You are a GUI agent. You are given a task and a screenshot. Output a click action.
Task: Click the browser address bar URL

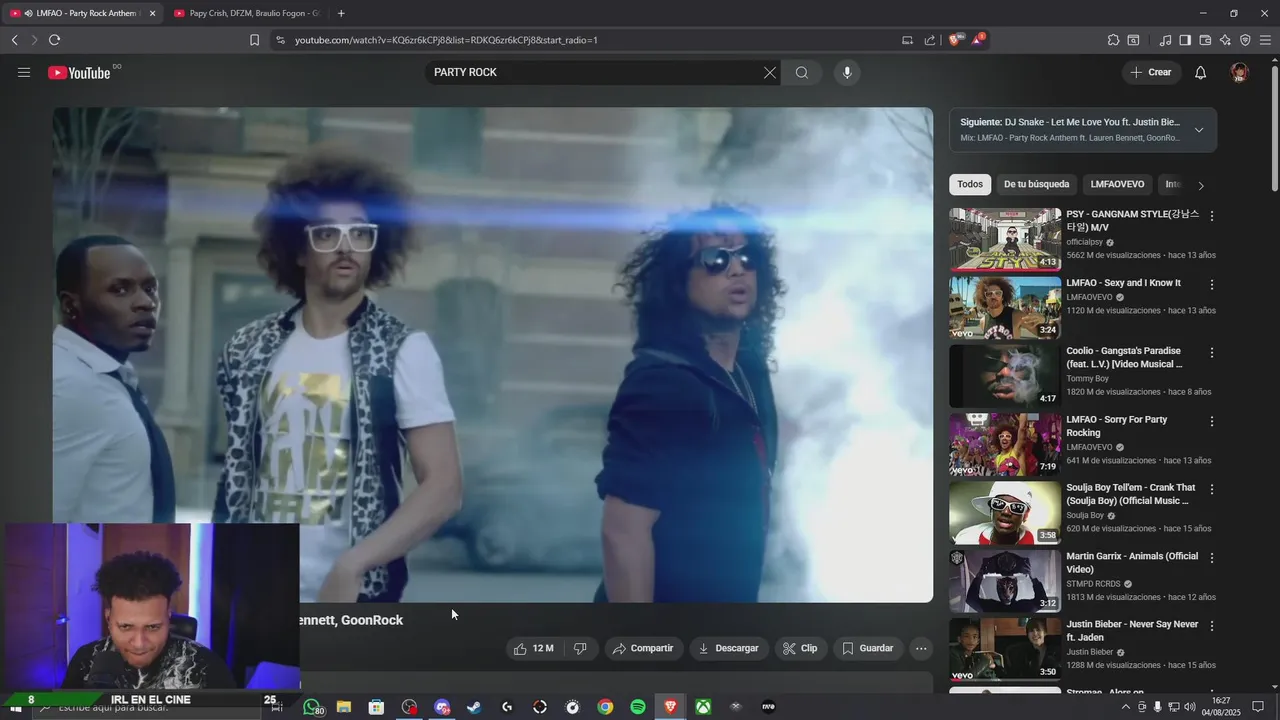(446, 40)
